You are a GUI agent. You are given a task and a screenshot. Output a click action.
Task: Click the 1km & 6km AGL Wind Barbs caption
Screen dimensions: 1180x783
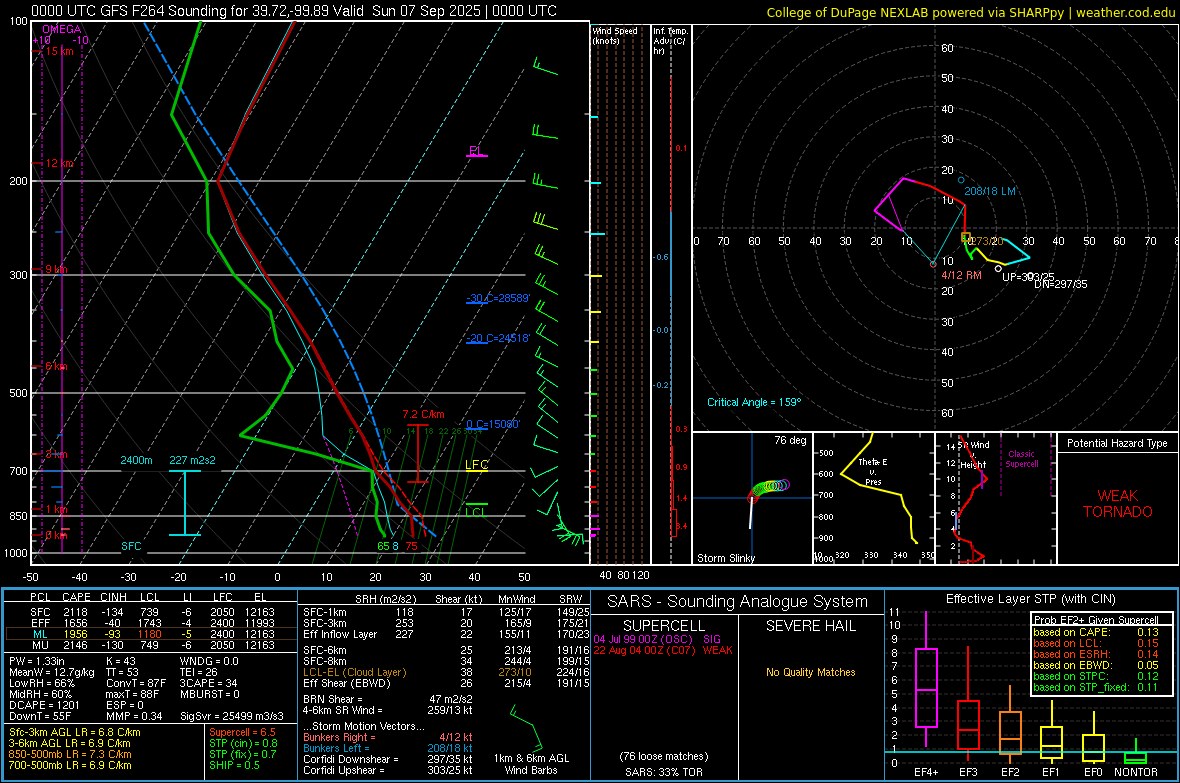coord(531,764)
